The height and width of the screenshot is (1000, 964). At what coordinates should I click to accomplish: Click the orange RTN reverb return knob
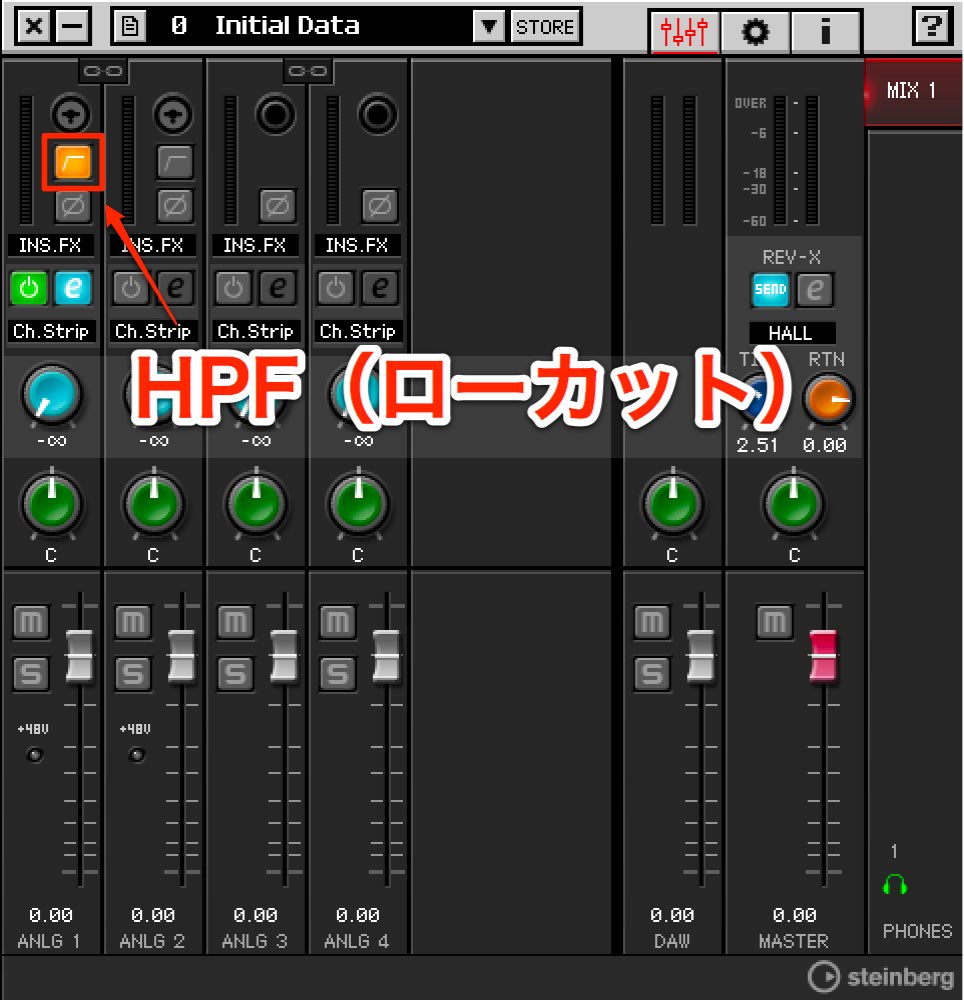(x=828, y=399)
